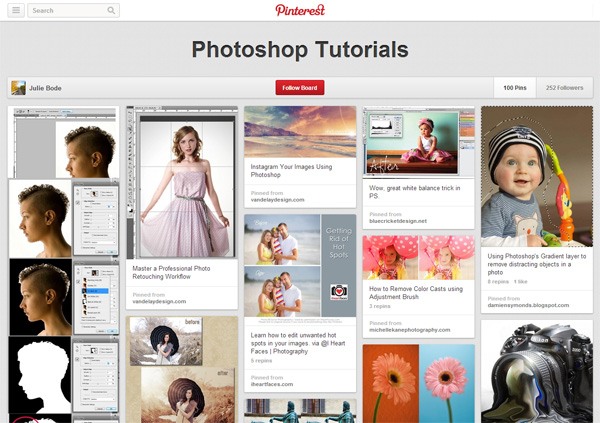Image resolution: width=600 pixels, height=423 pixels.
Task: Click Julie Bode's avatar image
Action: [x=18, y=88]
